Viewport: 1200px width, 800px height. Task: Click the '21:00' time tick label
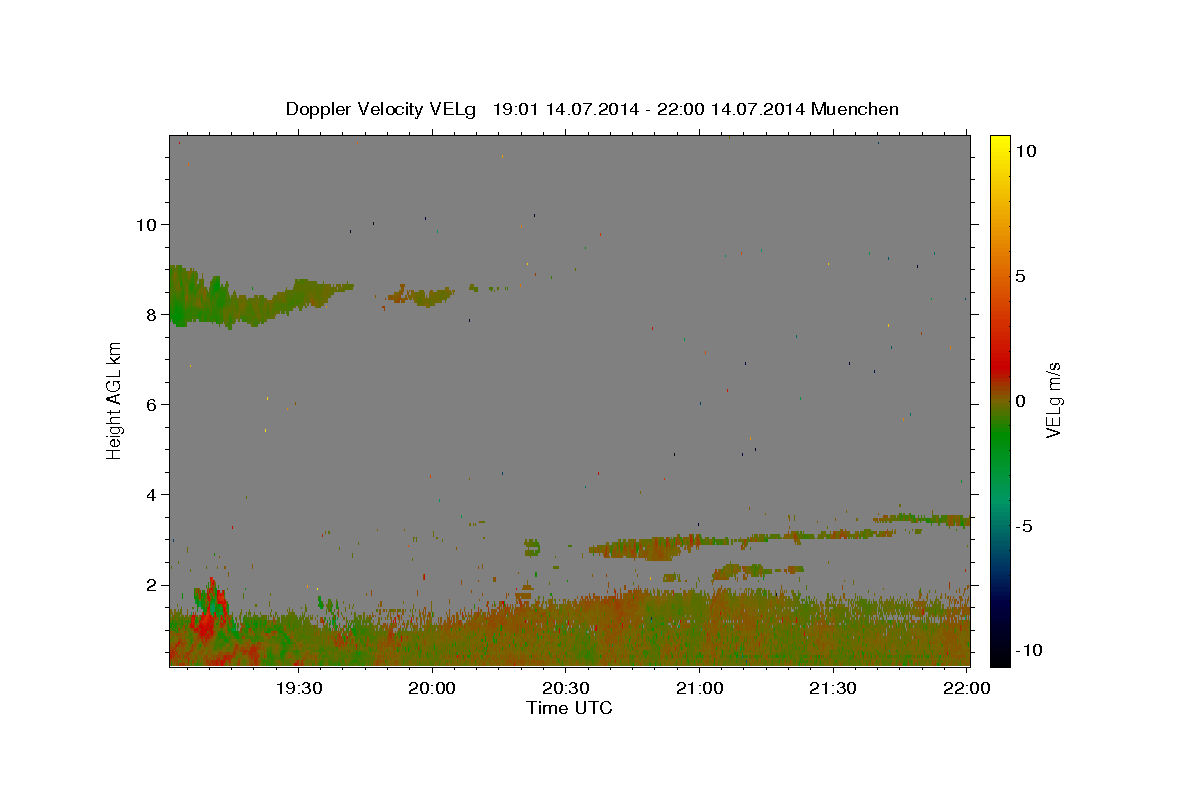(x=699, y=688)
